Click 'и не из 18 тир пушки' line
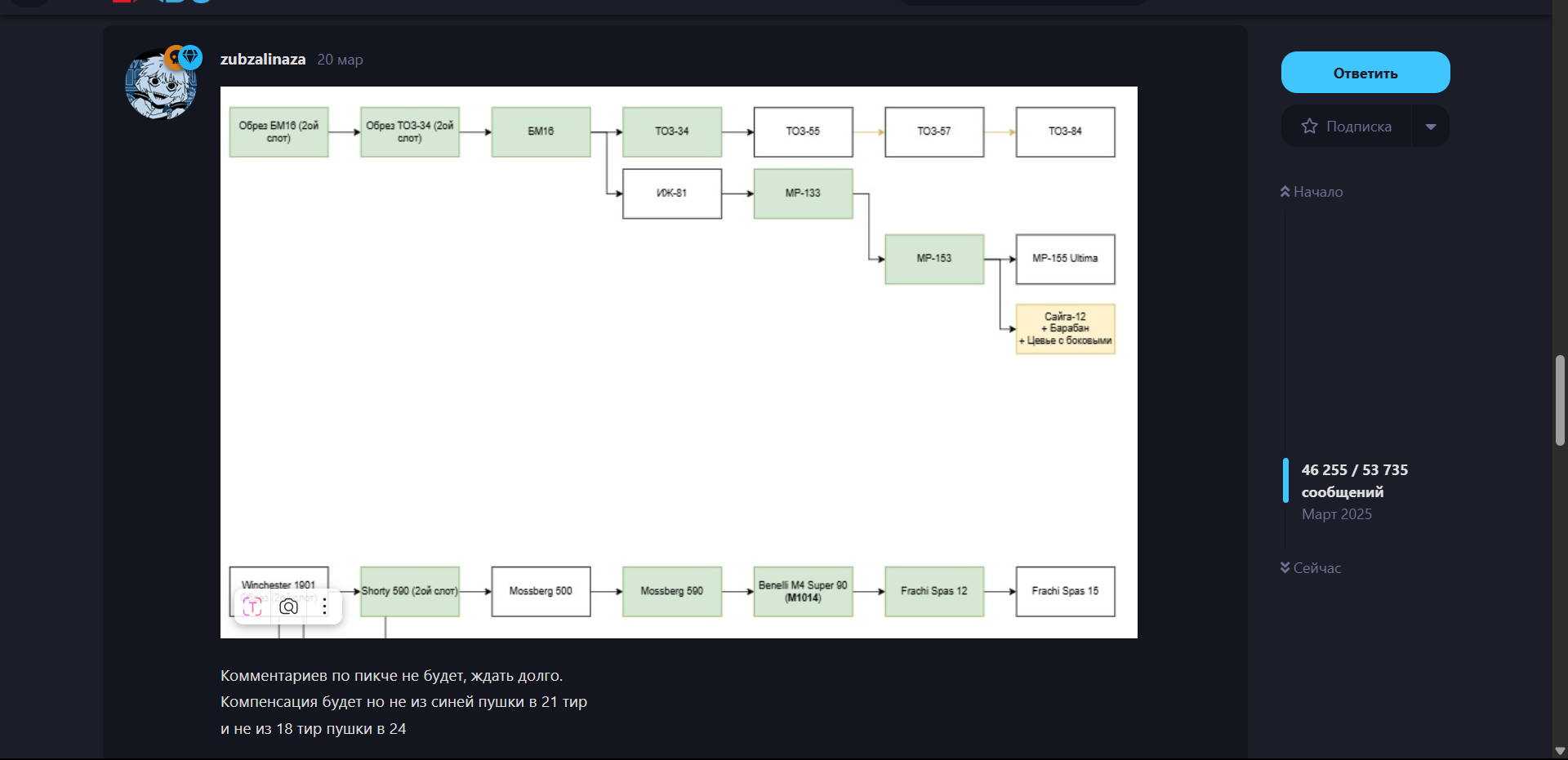The height and width of the screenshot is (760, 1568). (313, 729)
